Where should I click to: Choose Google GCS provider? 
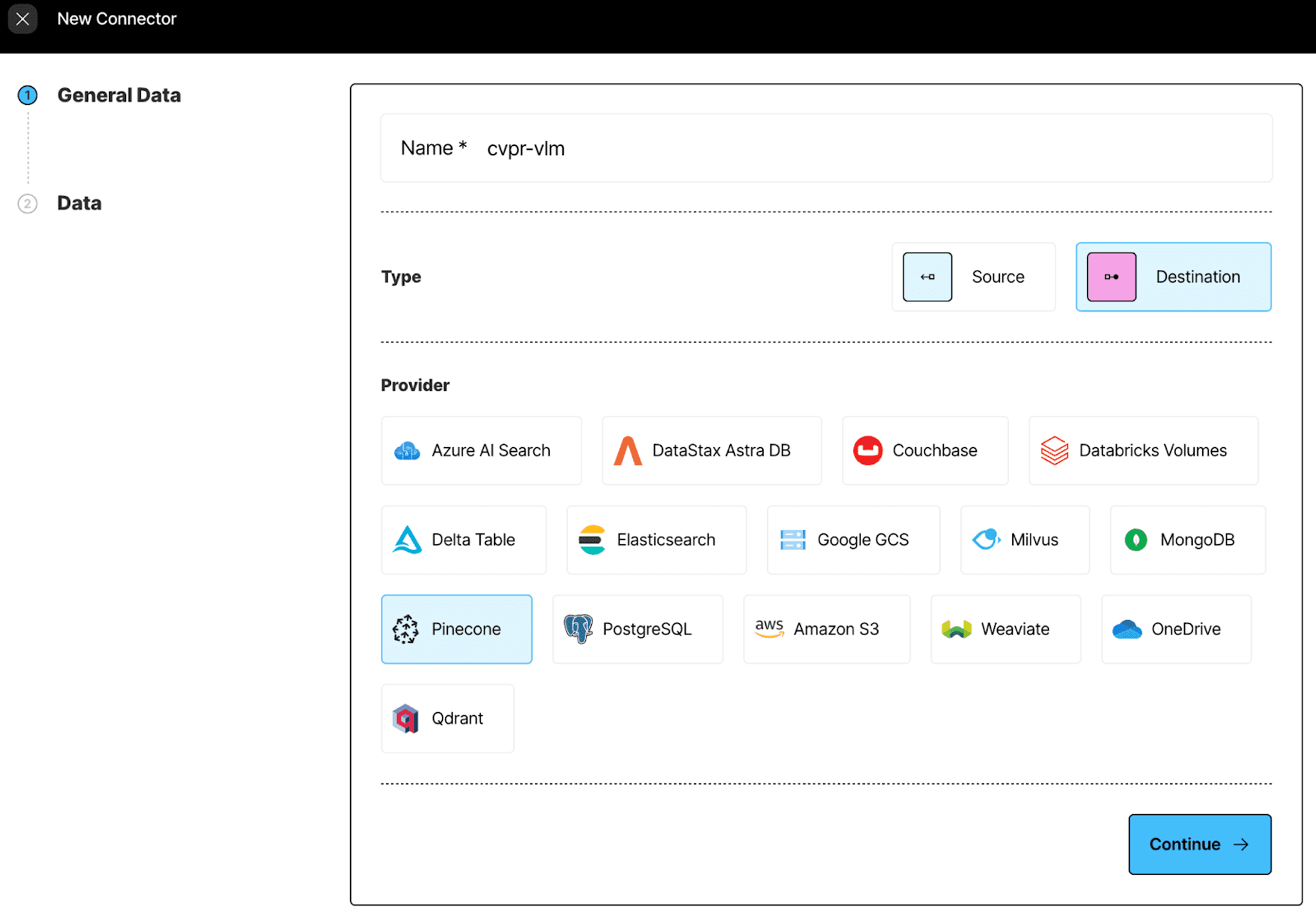(x=853, y=540)
